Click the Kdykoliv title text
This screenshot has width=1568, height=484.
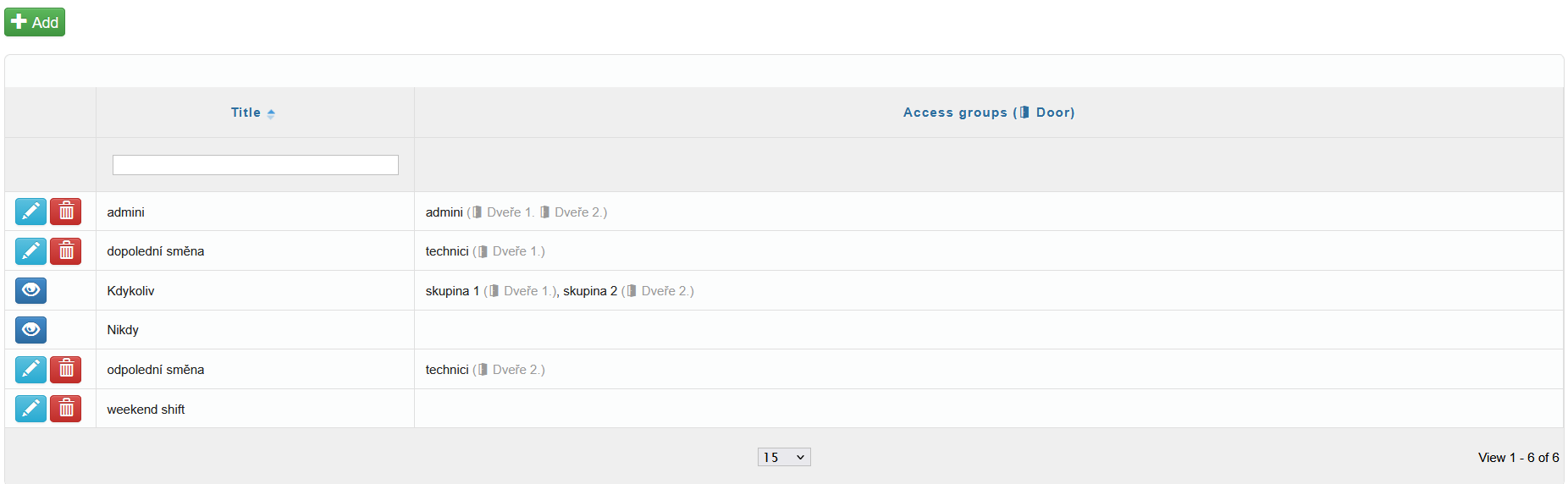point(130,291)
